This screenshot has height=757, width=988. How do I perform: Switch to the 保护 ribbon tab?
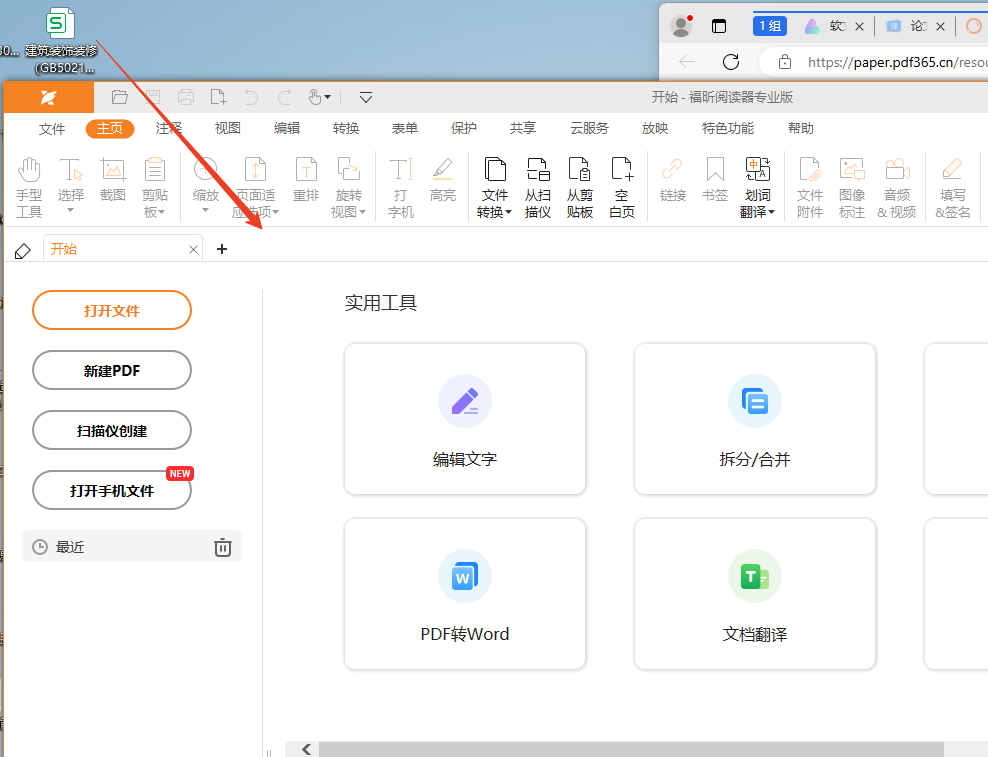click(464, 128)
